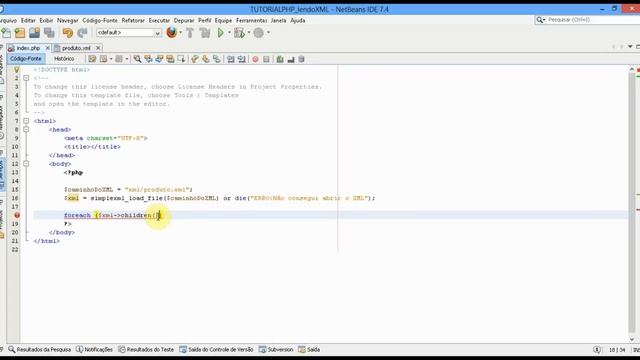640x360 pixels.
Task: Click the New Project icon
Action: (x=20, y=33)
